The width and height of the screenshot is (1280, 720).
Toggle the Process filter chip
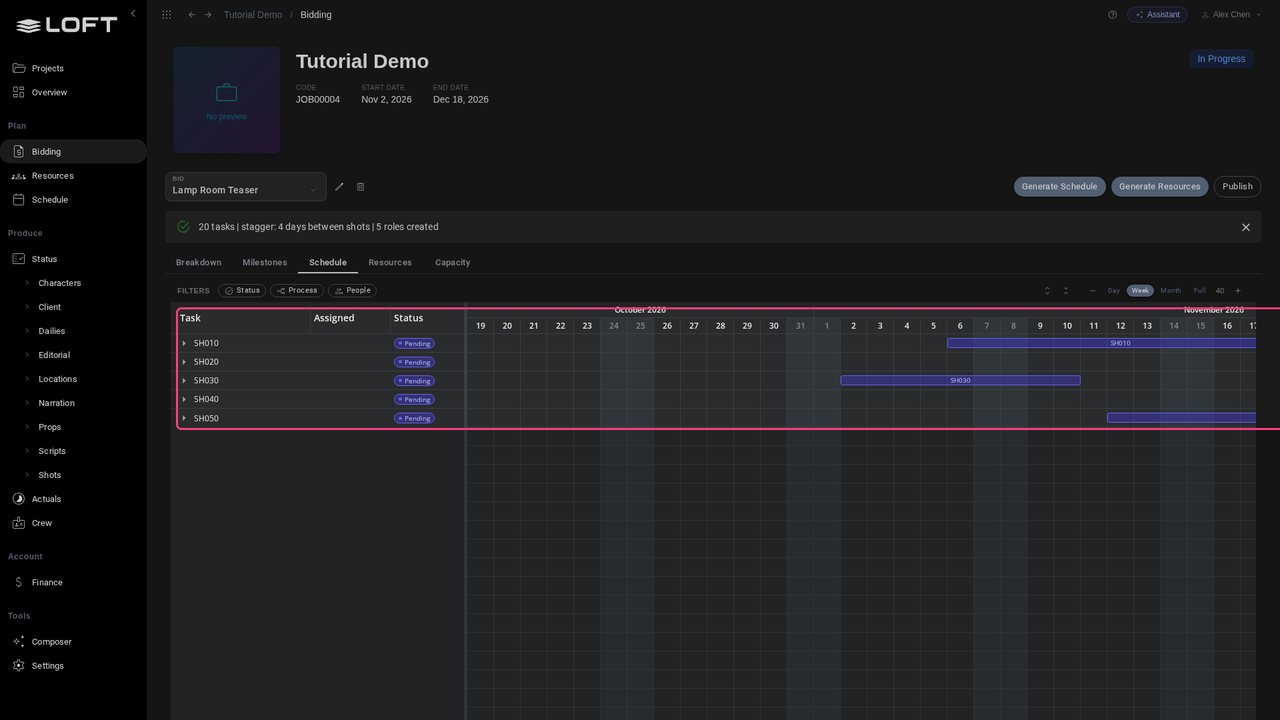[x=297, y=291]
